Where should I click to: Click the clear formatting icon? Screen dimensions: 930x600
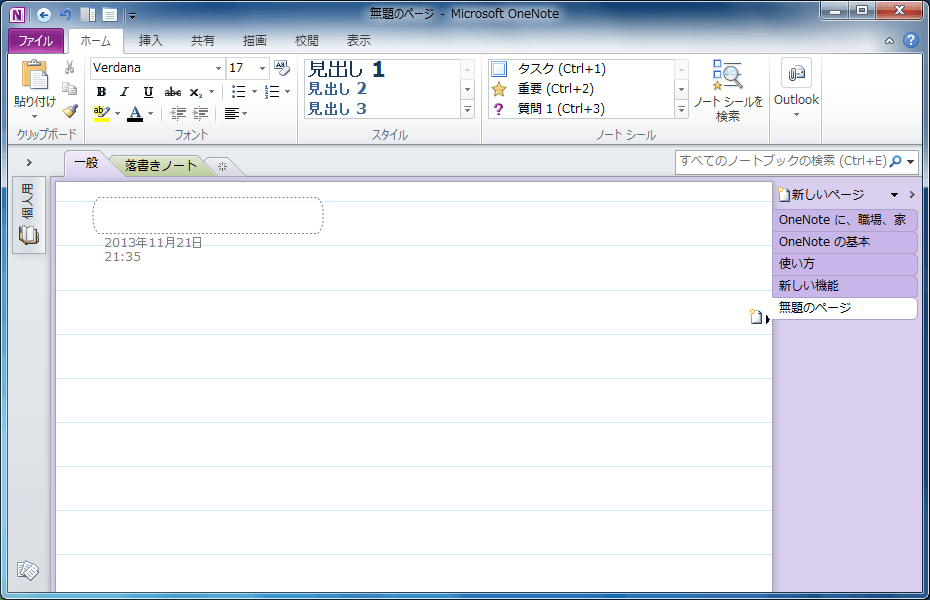pos(282,68)
